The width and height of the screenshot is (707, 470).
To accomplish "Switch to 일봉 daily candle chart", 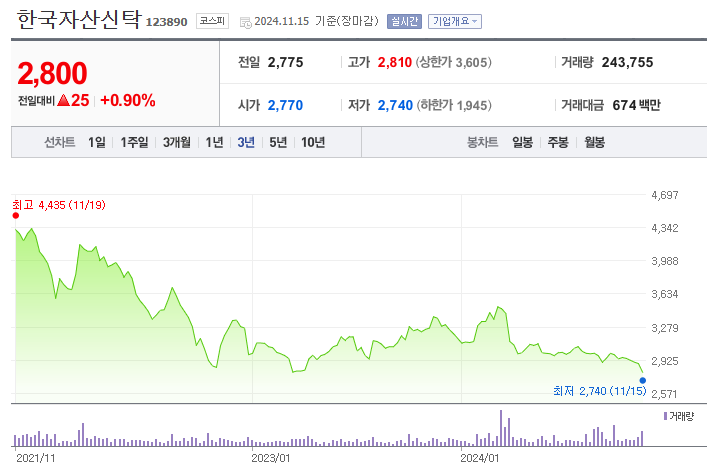I will pos(522,143).
